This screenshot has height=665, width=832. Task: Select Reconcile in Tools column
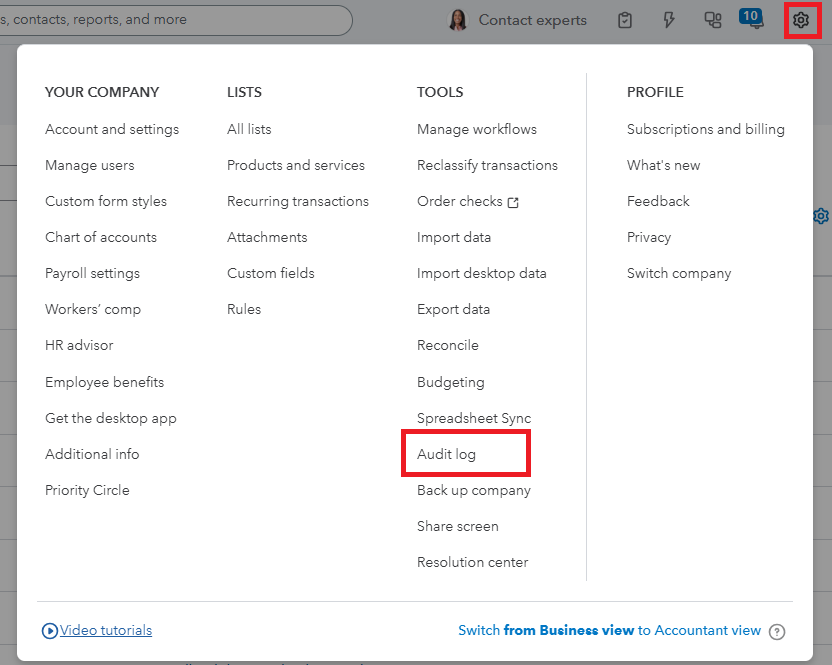tap(448, 345)
